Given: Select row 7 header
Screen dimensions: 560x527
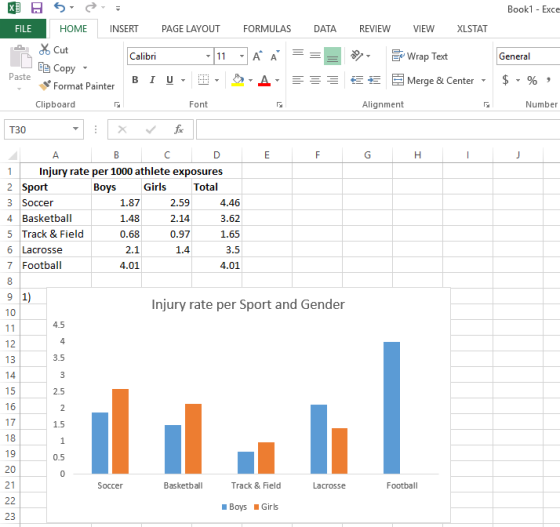Looking at the screenshot, I should [x=10, y=265].
